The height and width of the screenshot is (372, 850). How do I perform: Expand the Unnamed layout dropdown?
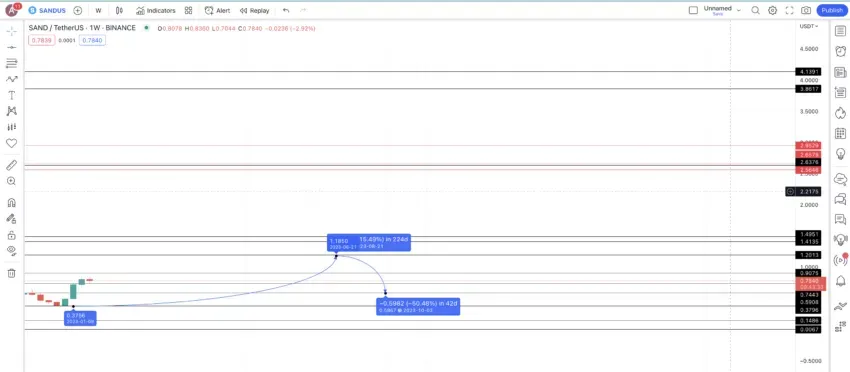tap(738, 10)
